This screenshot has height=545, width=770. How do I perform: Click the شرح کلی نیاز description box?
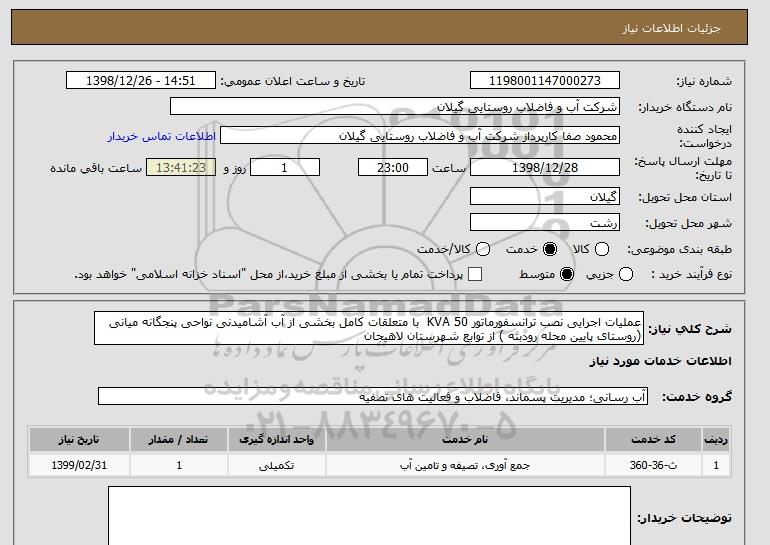tap(369, 328)
